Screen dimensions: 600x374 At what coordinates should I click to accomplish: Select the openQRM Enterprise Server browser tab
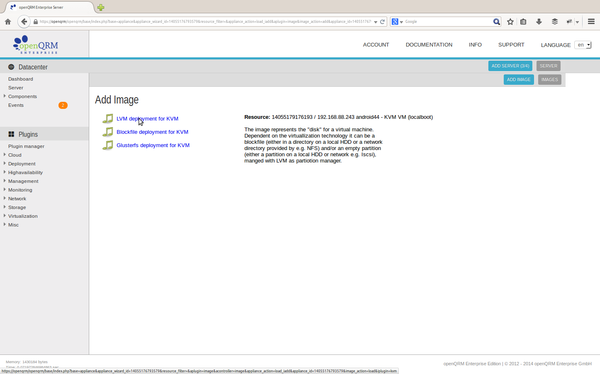click(x=49, y=7)
